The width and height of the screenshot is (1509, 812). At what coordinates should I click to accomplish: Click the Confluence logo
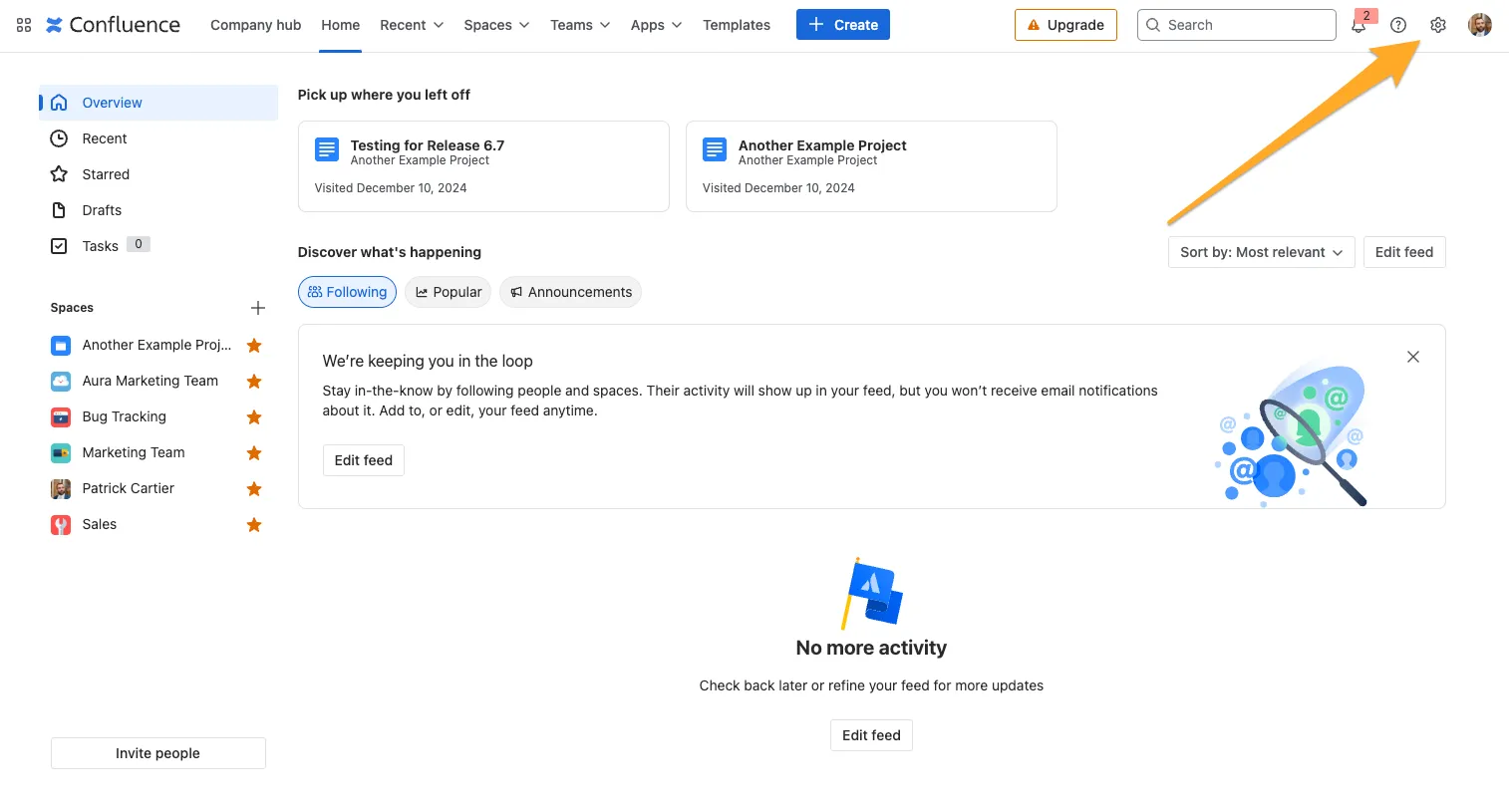coord(114,25)
